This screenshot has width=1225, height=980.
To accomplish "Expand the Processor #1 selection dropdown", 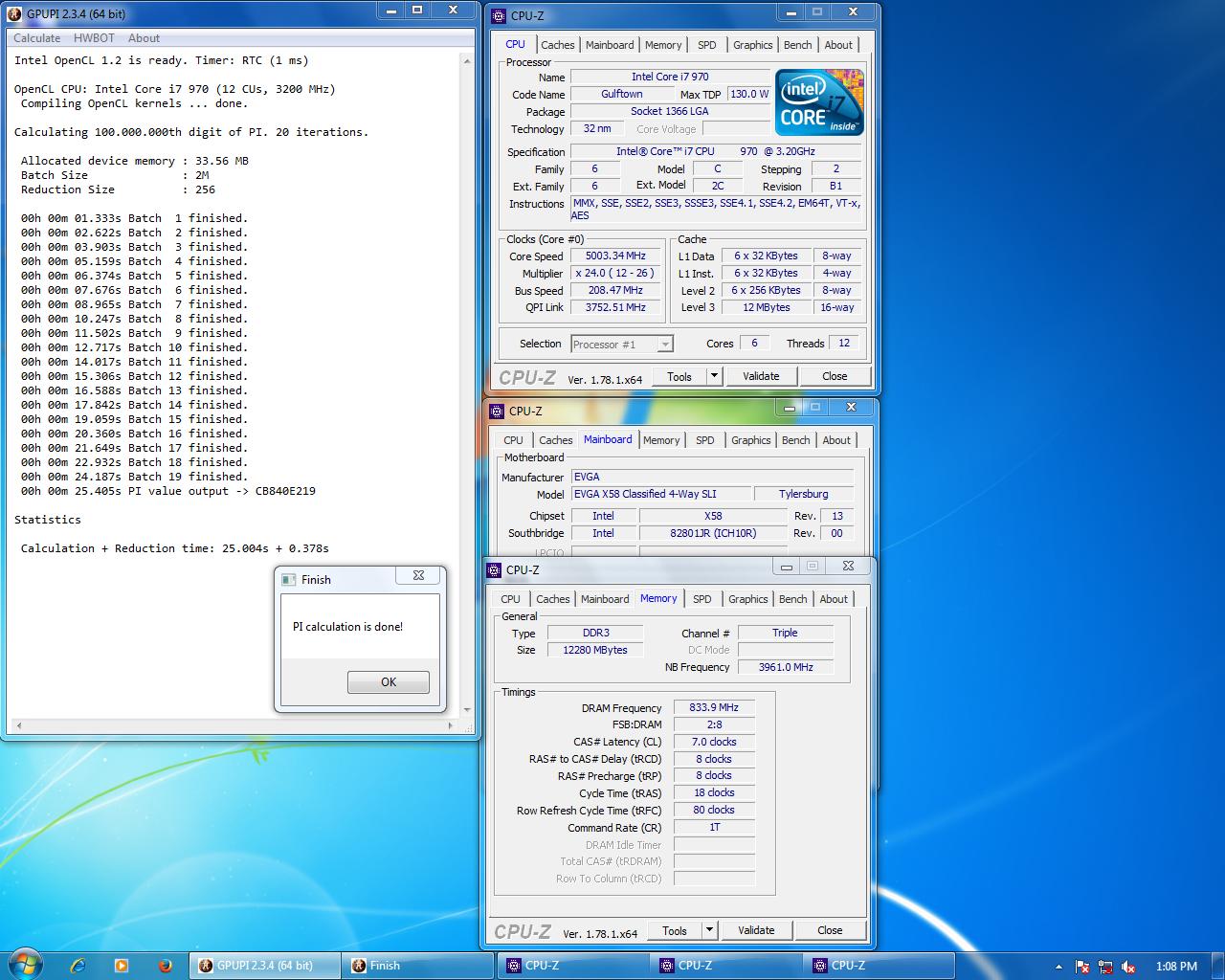I will click(x=664, y=345).
